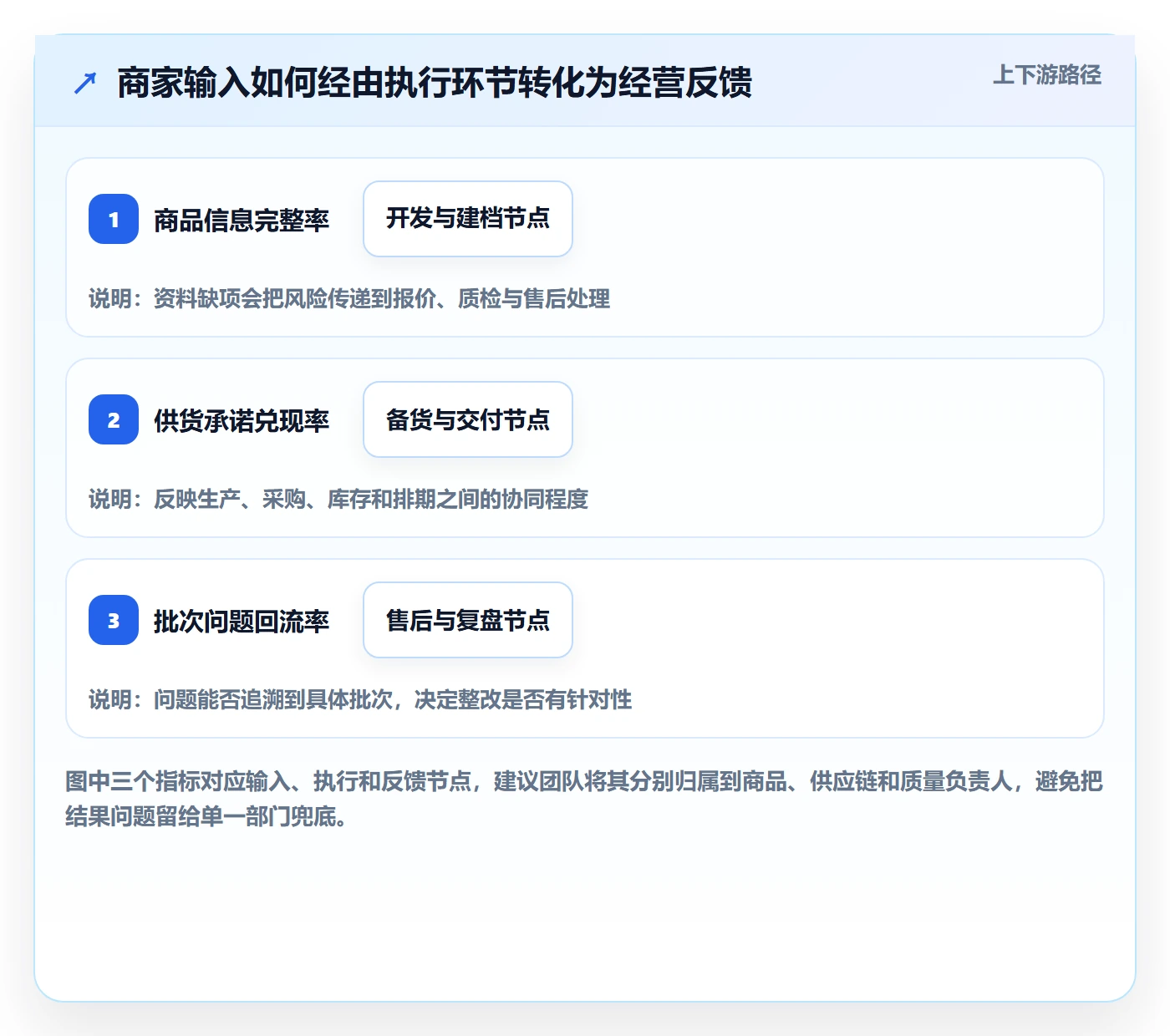Image resolution: width=1170 pixels, height=1036 pixels.
Task: Select the title 商家输入如何经由执行环节转化为经营反馈
Action: pyautogui.click(x=435, y=83)
